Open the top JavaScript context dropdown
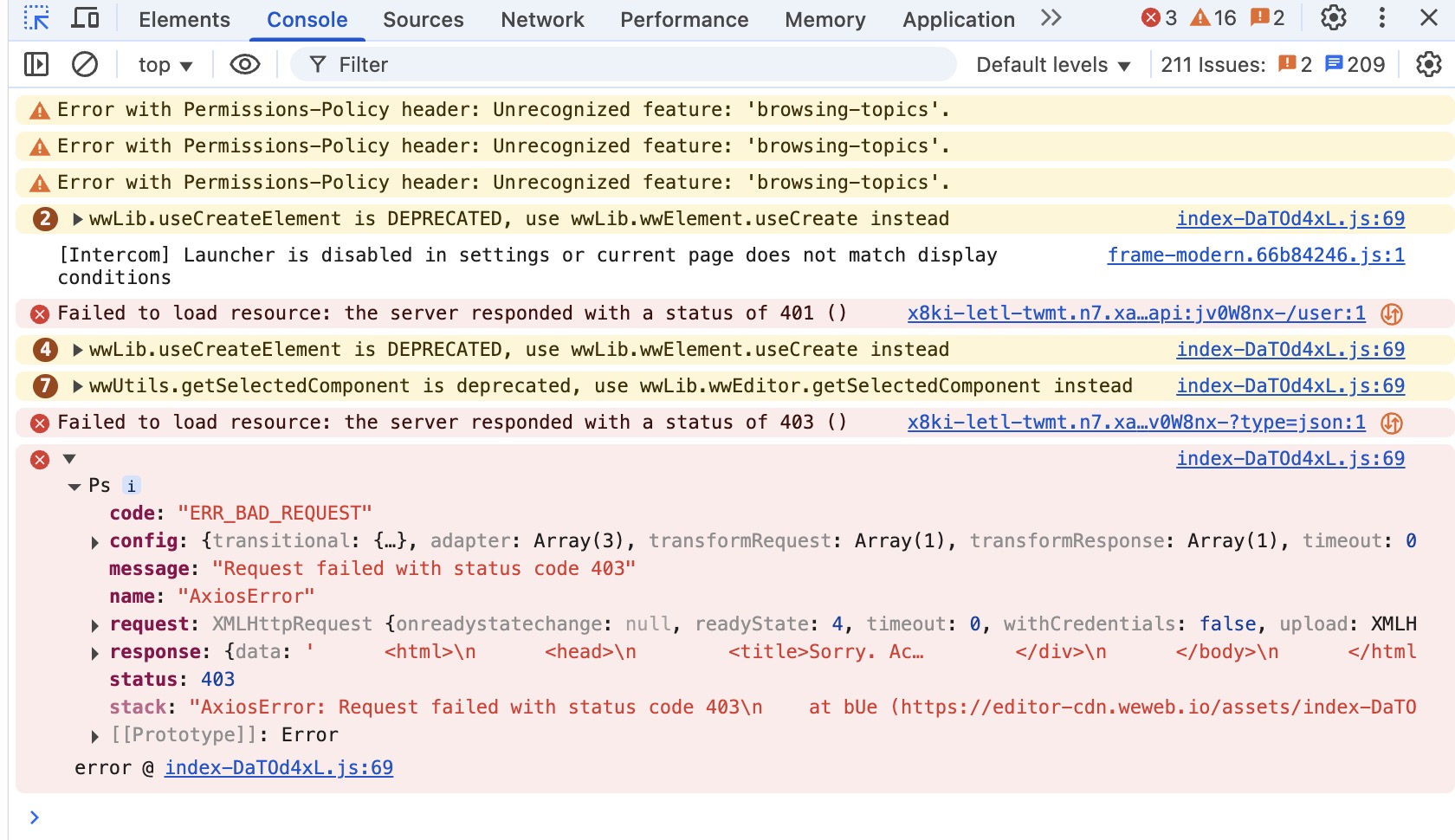The width and height of the screenshot is (1455, 840). click(x=165, y=65)
